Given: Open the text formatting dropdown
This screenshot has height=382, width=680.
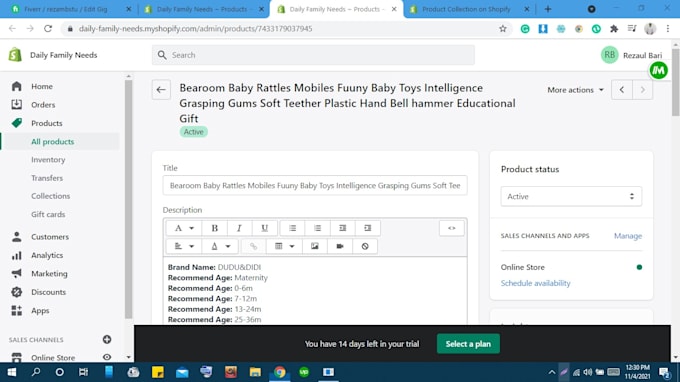Looking at the screenshot, I should pos(183,228).
